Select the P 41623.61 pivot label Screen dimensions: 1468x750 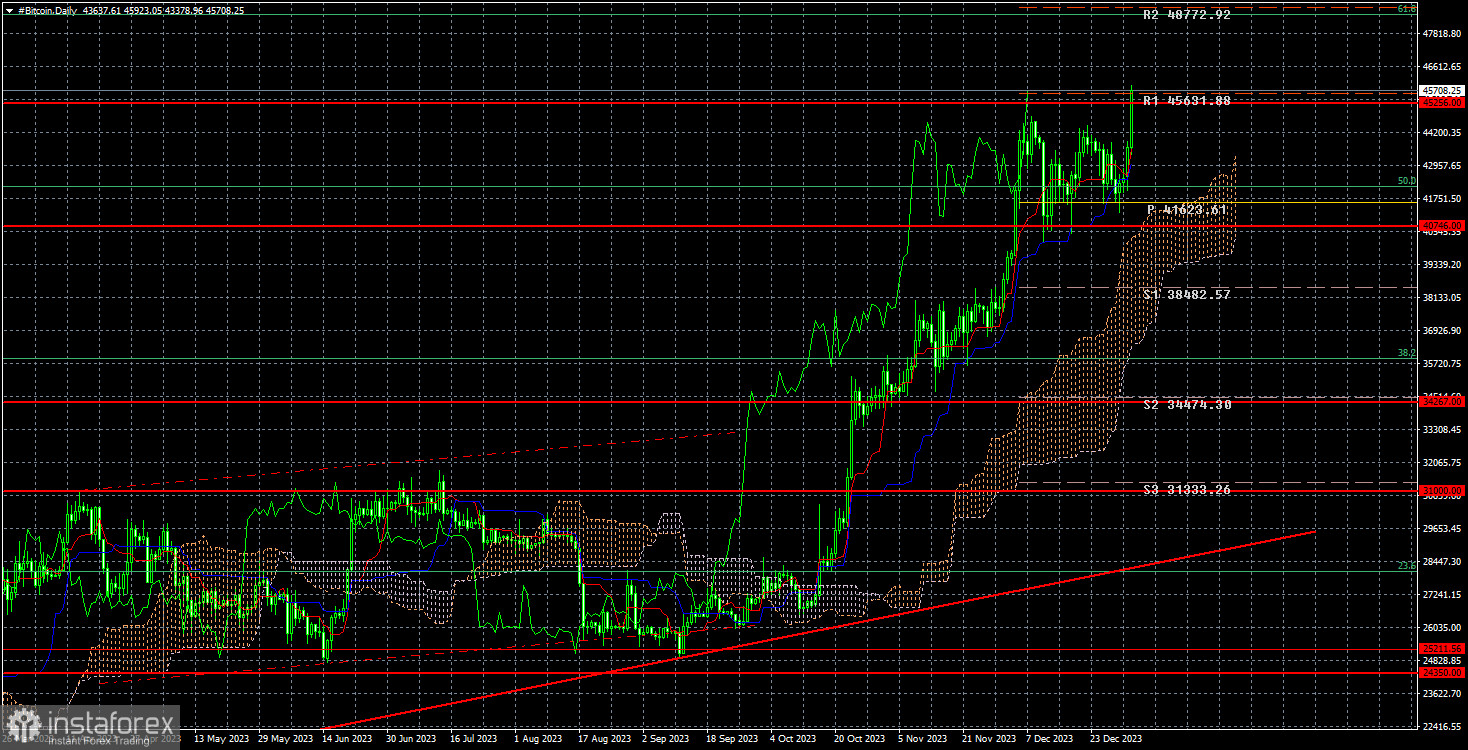(1187, 210)
